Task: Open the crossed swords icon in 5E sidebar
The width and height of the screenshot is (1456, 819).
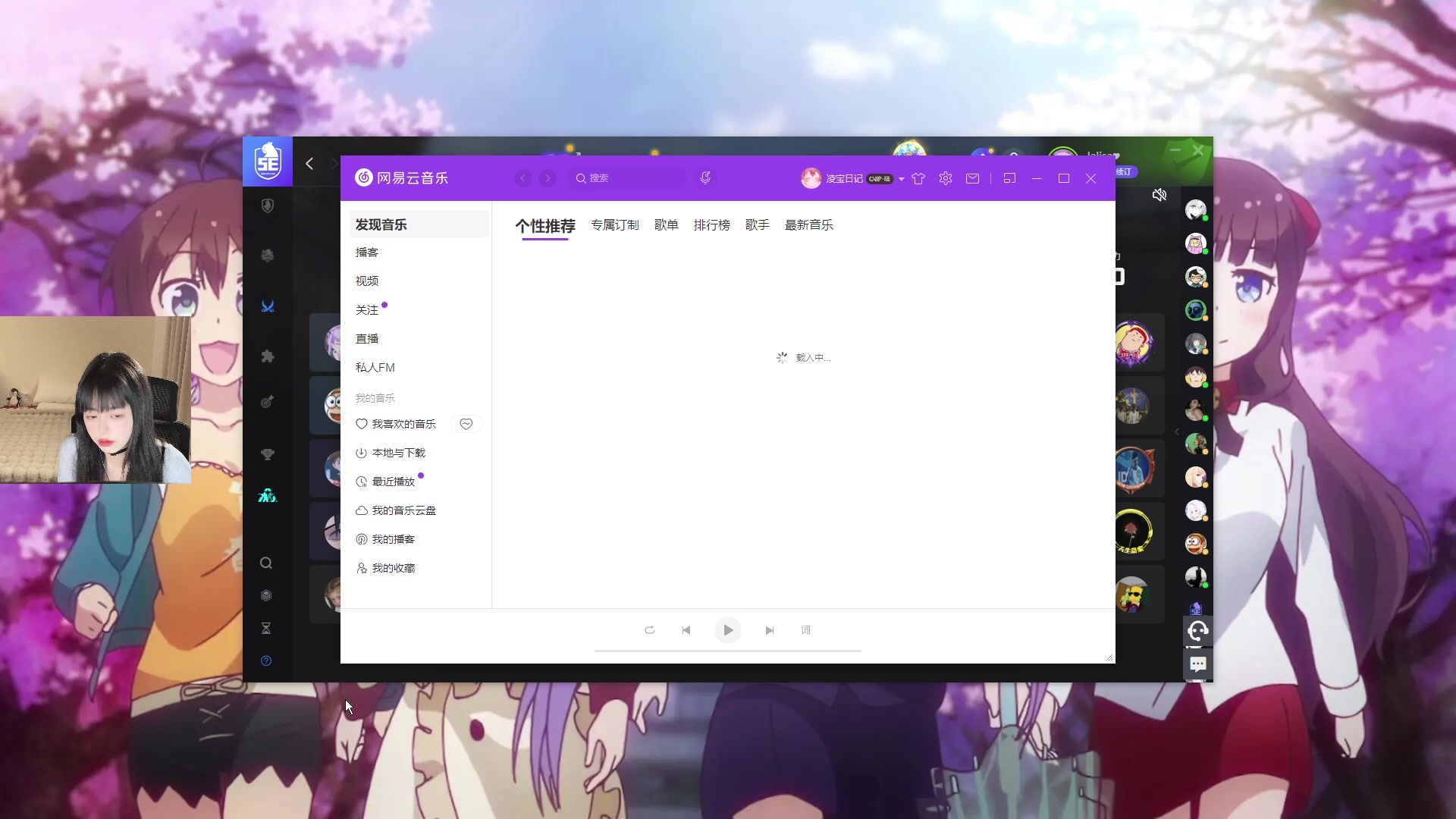Action: coord(268,306)
